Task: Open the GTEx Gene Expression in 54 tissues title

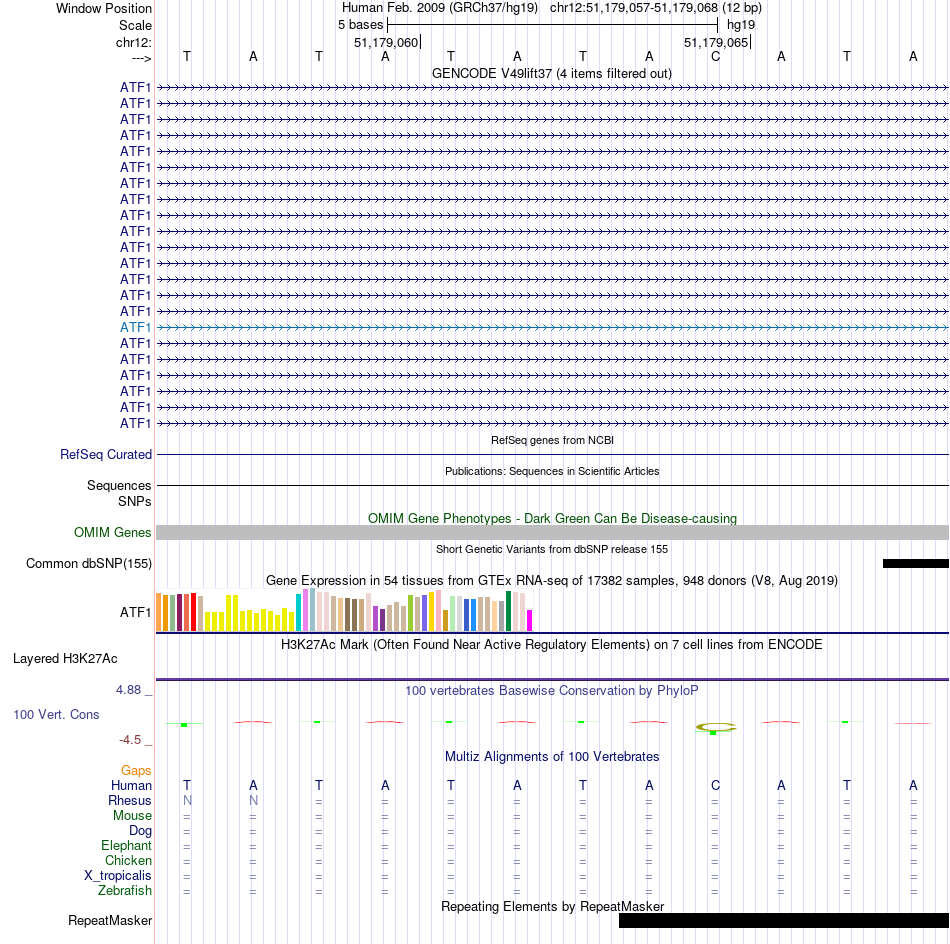Action: tap(552, 580)
